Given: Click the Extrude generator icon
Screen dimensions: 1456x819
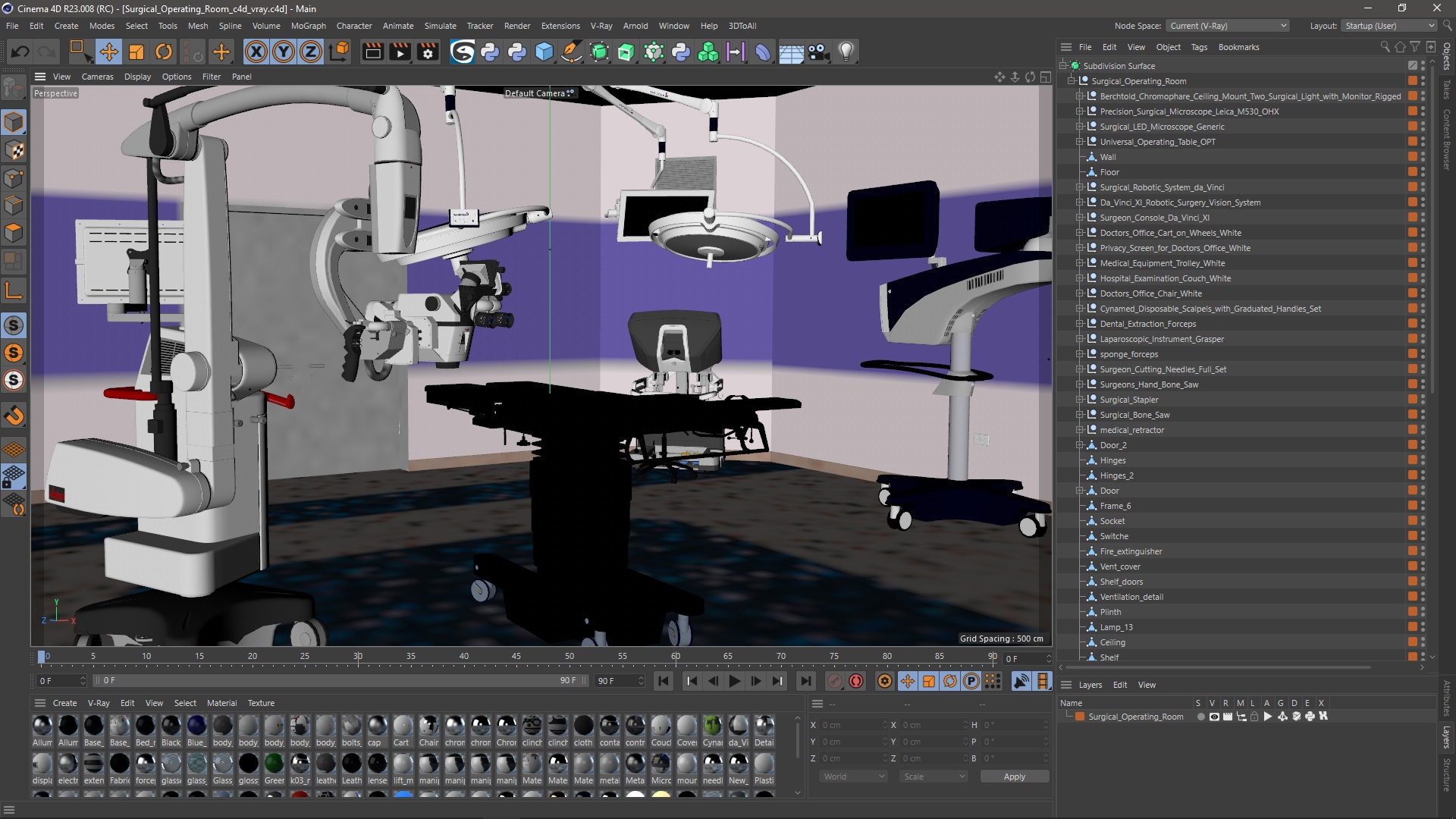Looking at the screenshot, I should point(626,52).
